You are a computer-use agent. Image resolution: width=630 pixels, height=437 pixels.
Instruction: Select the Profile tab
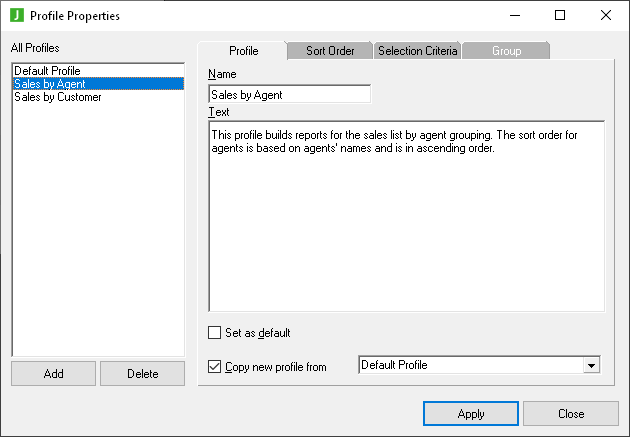click(x=243, y=51)
